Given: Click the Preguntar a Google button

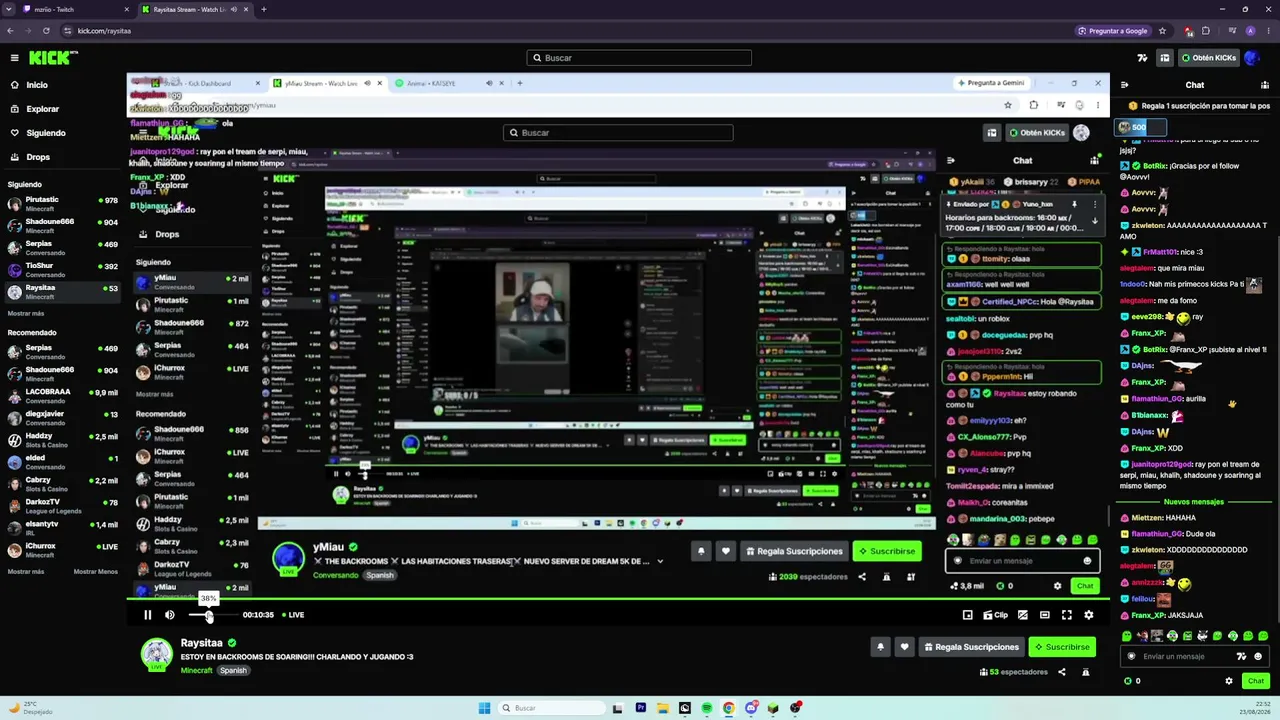Looking at the screenshot, I should coord(1114,31).
